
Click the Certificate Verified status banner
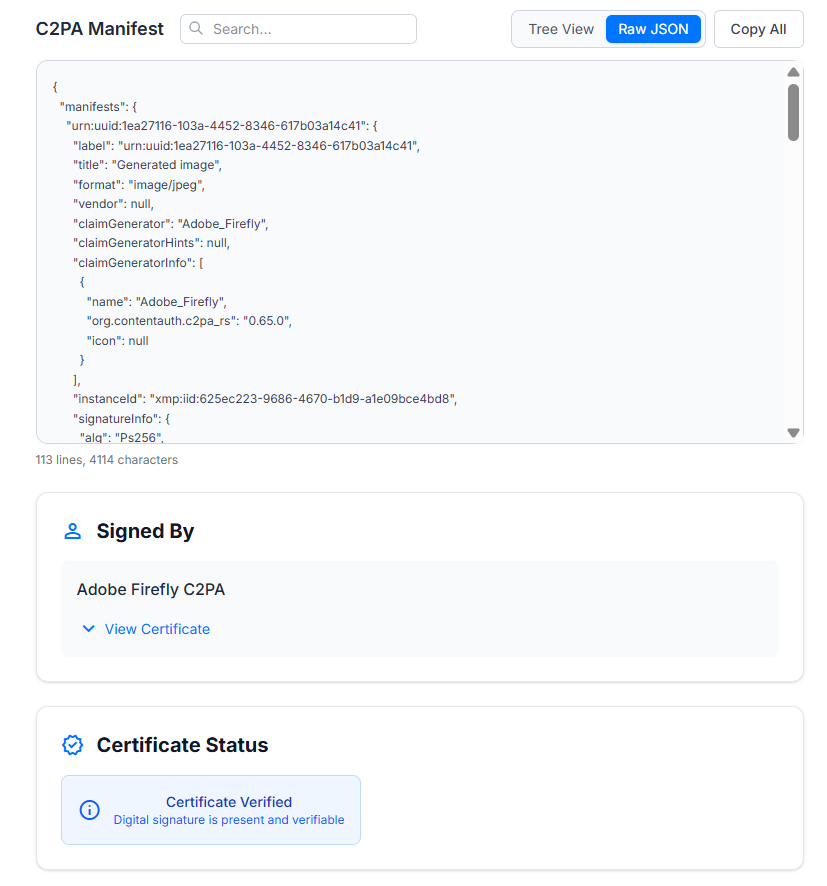(210, 809)
